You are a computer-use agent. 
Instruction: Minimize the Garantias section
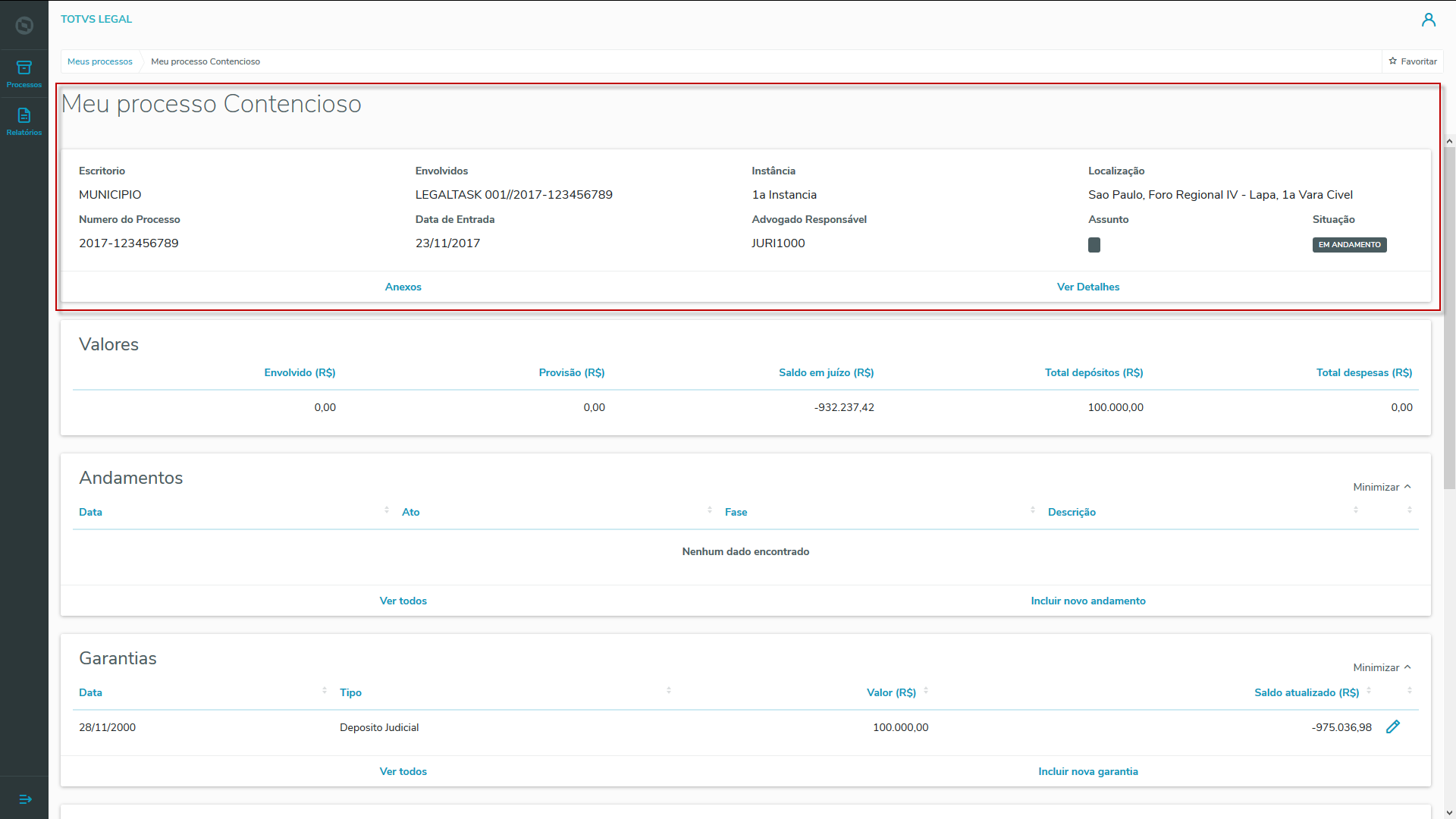(1382, 667)
